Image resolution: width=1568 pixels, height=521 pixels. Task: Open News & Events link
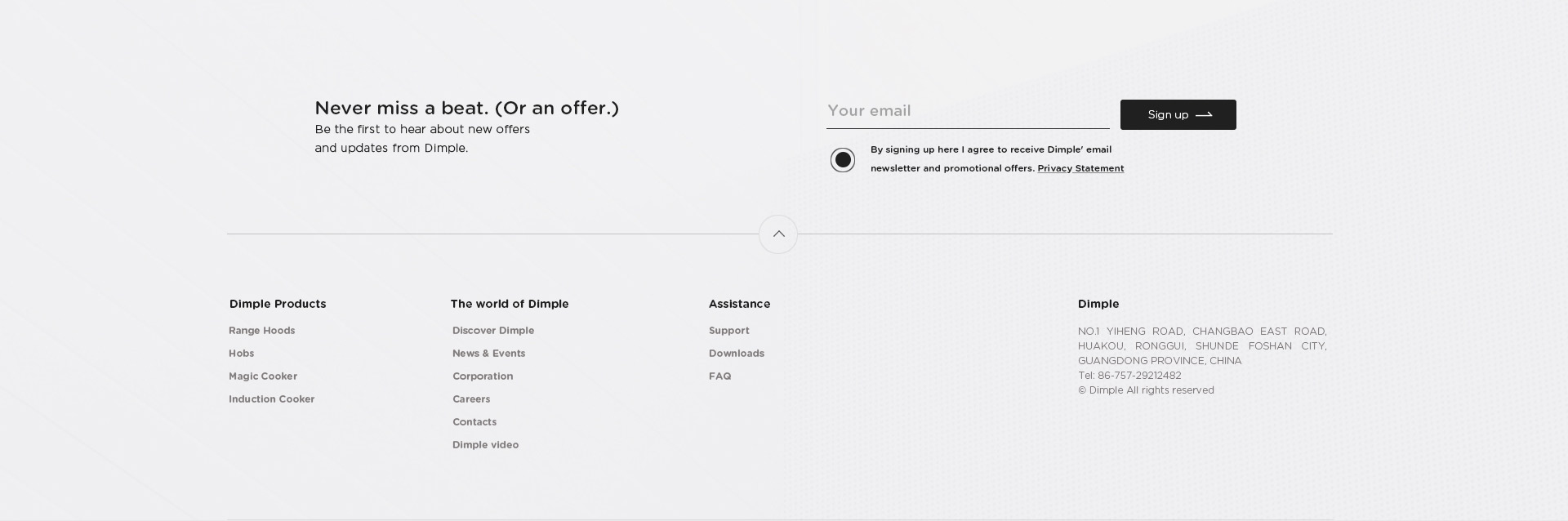489,354
